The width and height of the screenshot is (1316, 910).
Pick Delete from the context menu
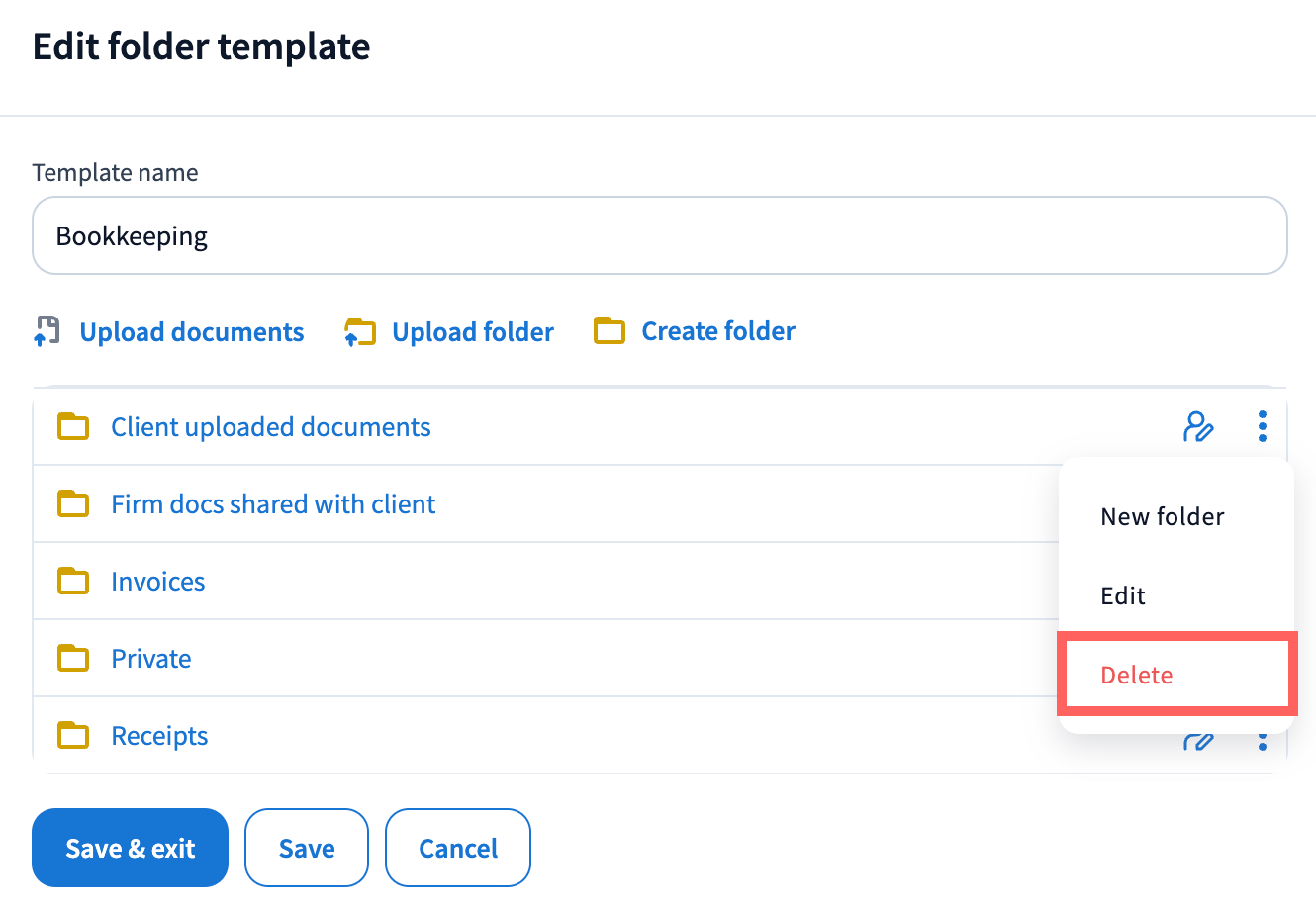coord(1137,675)
